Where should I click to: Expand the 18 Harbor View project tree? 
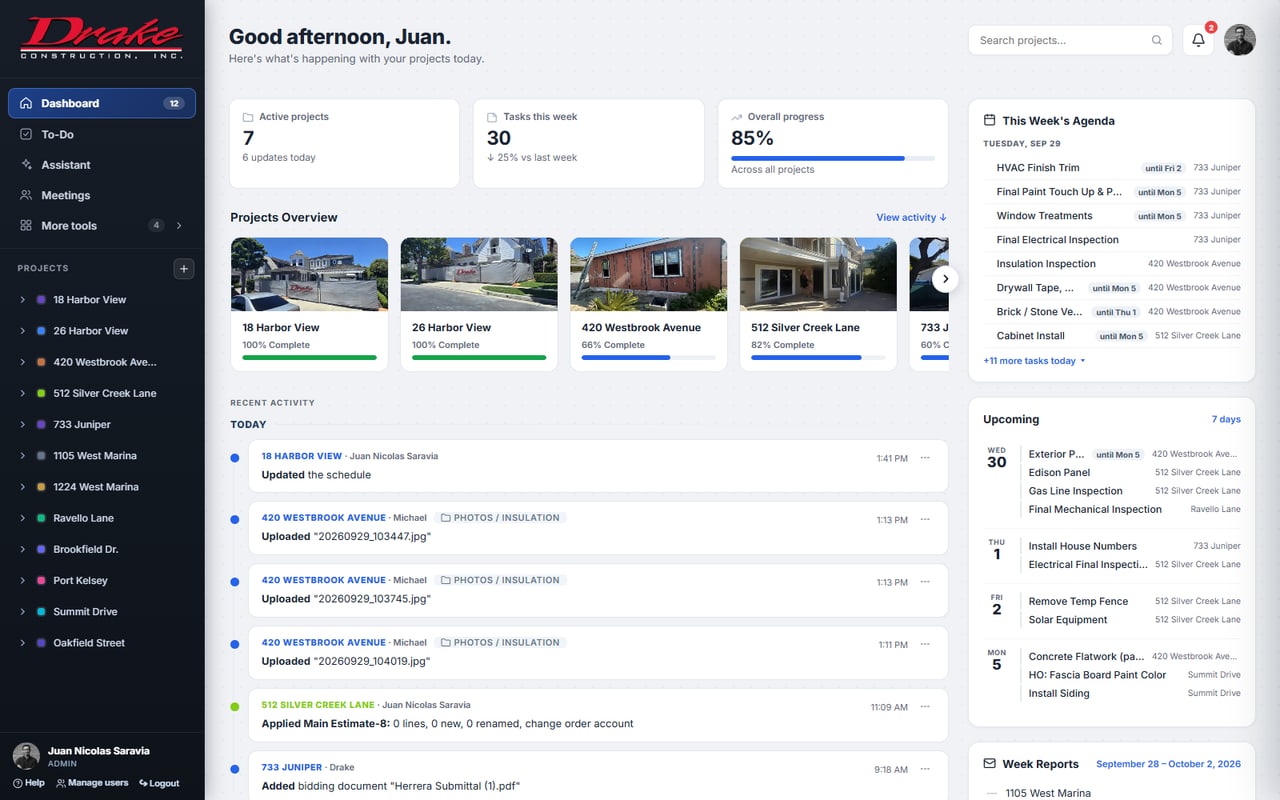(22, 300)
